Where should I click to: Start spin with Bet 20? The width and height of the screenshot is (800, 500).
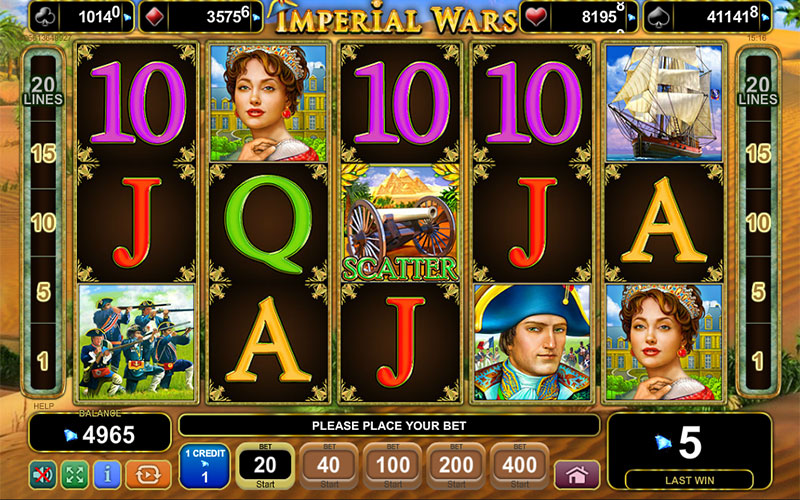pos(265,466)
